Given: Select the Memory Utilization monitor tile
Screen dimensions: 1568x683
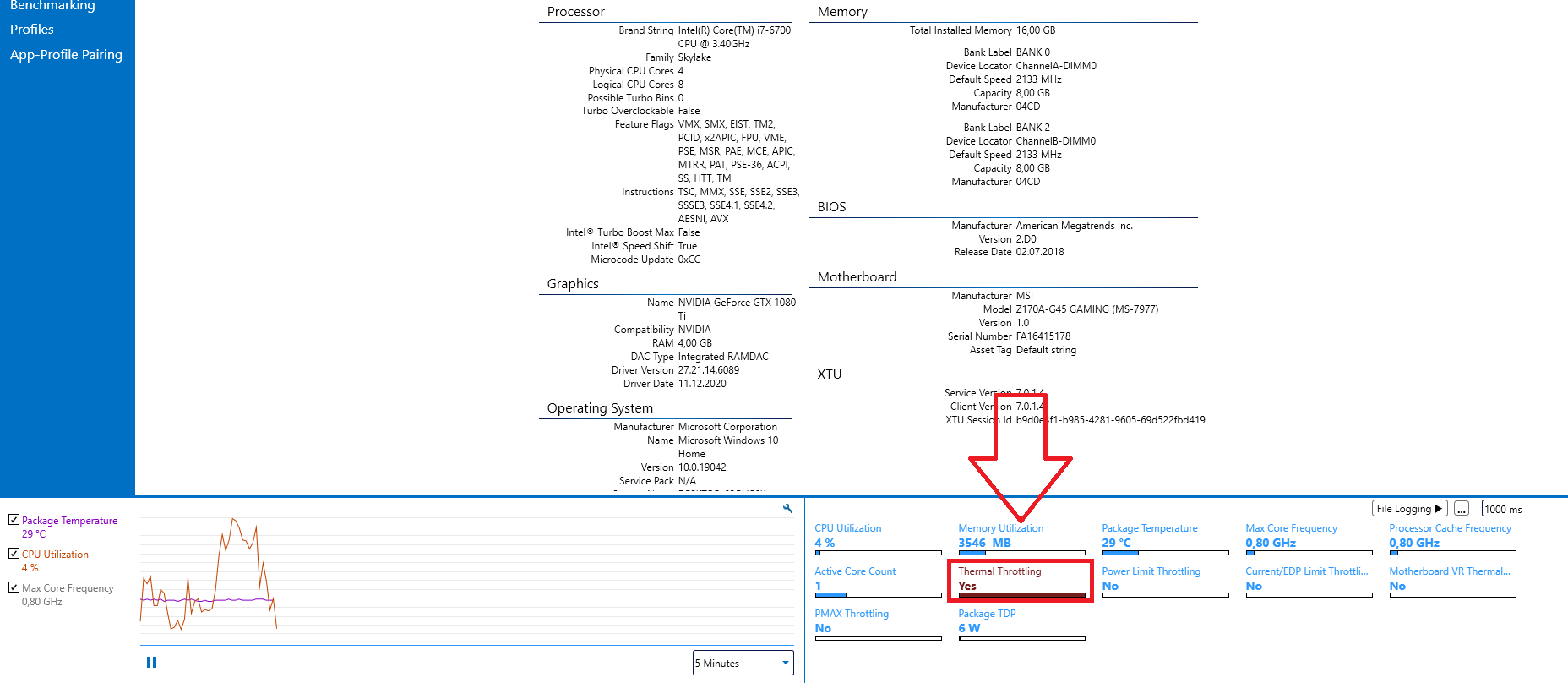Looking at the screenshot, I should tap(1021, 538).
